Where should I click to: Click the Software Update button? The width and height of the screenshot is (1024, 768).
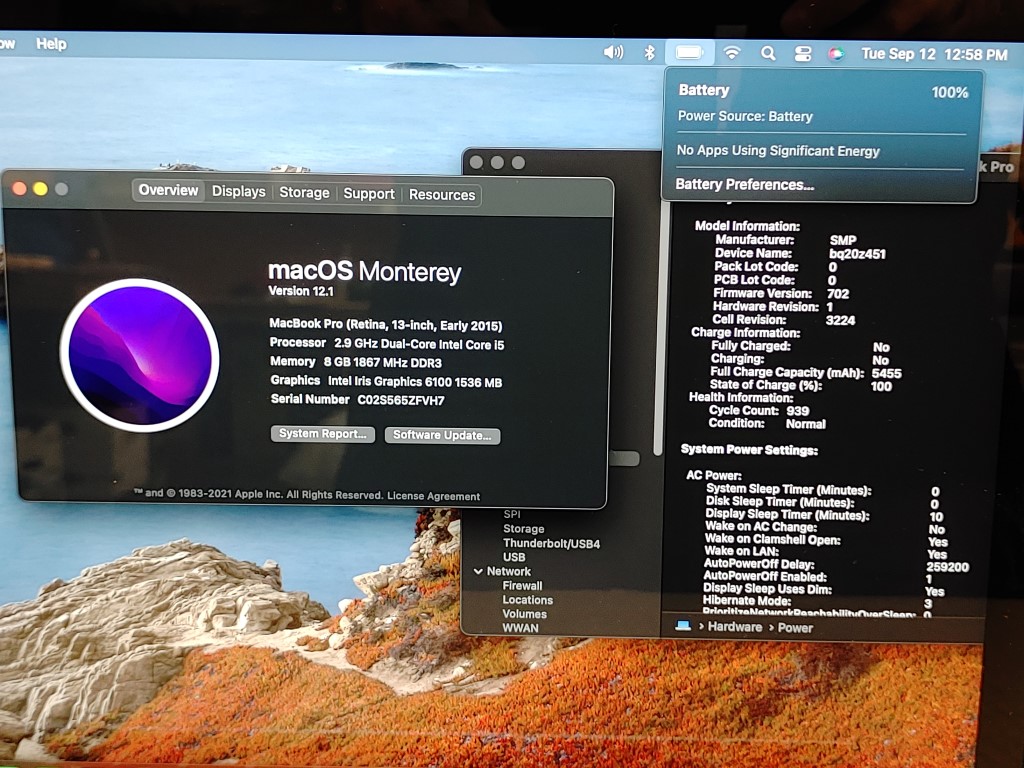tap(442, 436)
